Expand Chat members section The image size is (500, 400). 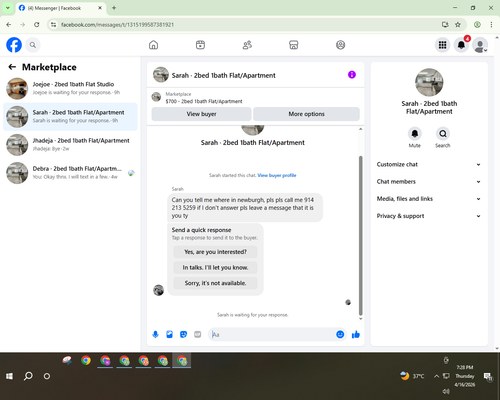pyautogui.click(x=429, y=182)
